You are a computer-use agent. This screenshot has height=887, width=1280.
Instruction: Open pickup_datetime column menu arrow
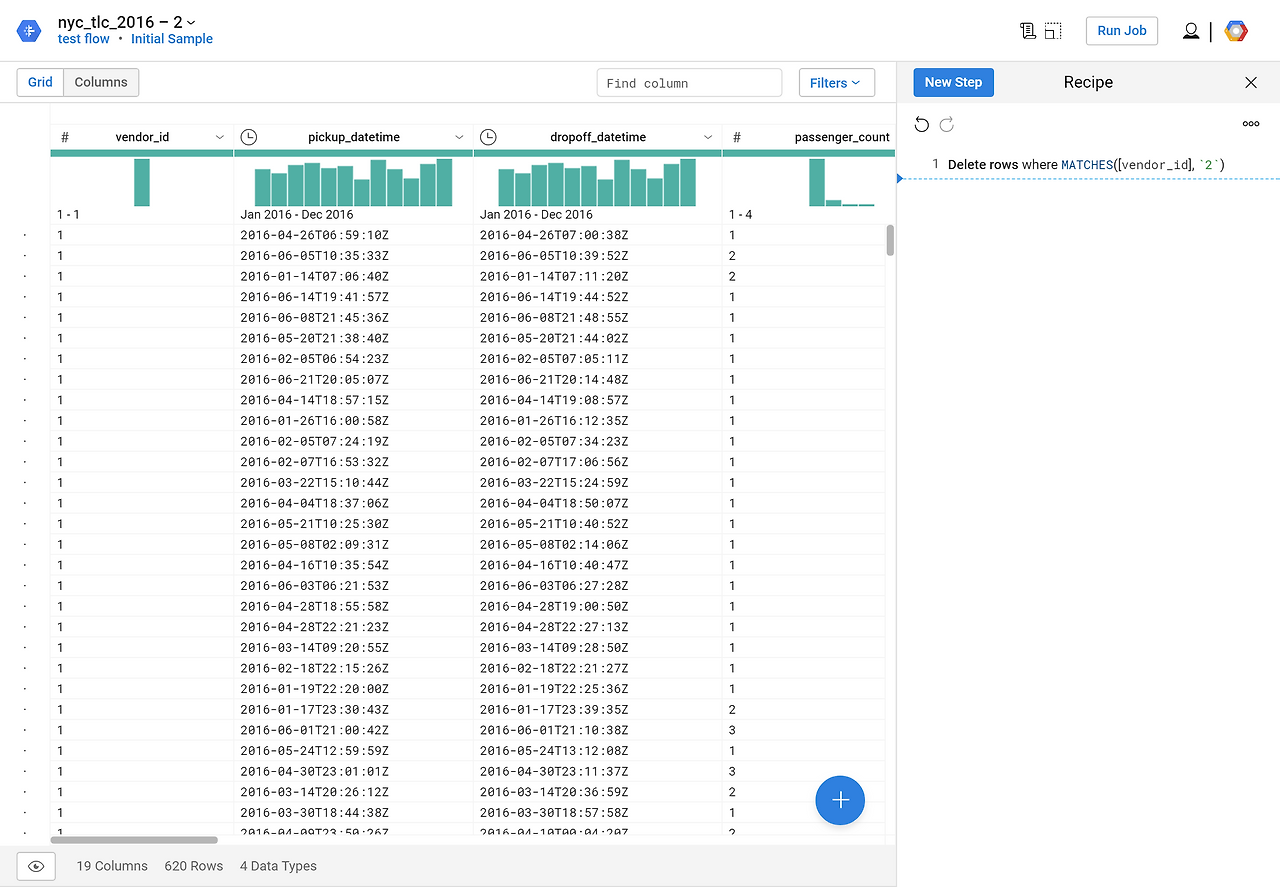pyautogui.click(x=459, y=137)
